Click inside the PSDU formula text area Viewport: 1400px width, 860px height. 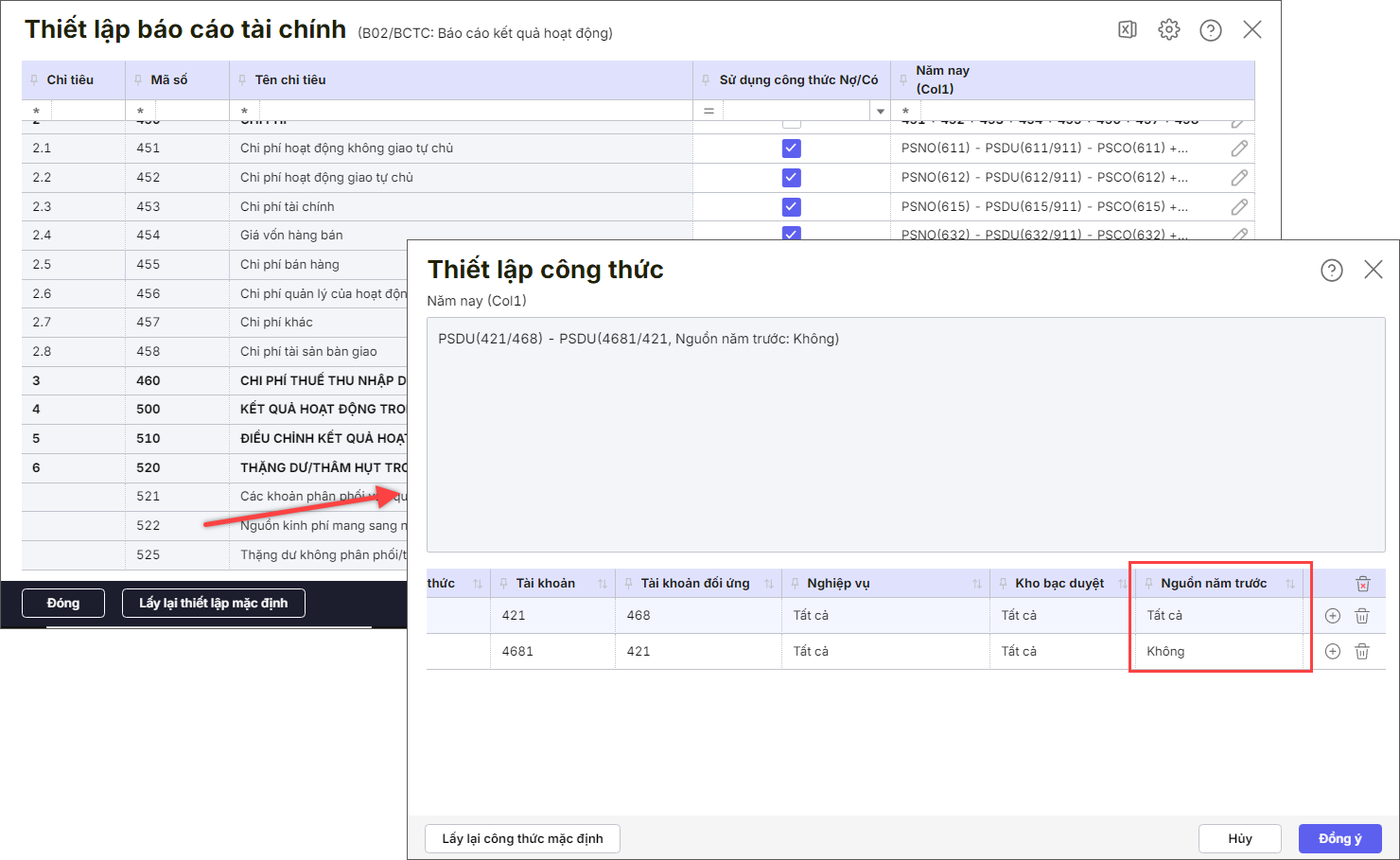tap(906, 435)
